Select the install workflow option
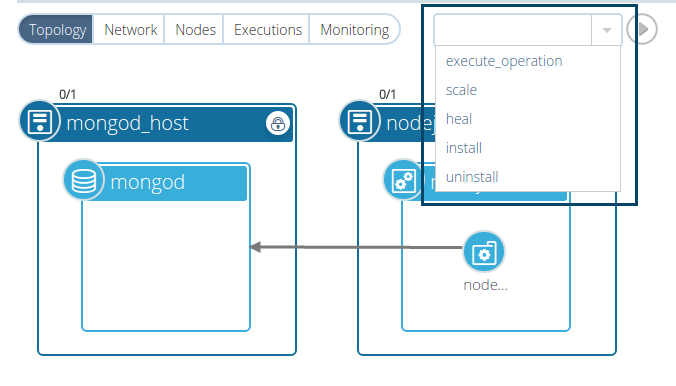676x386 pixels. coord(464,148)
